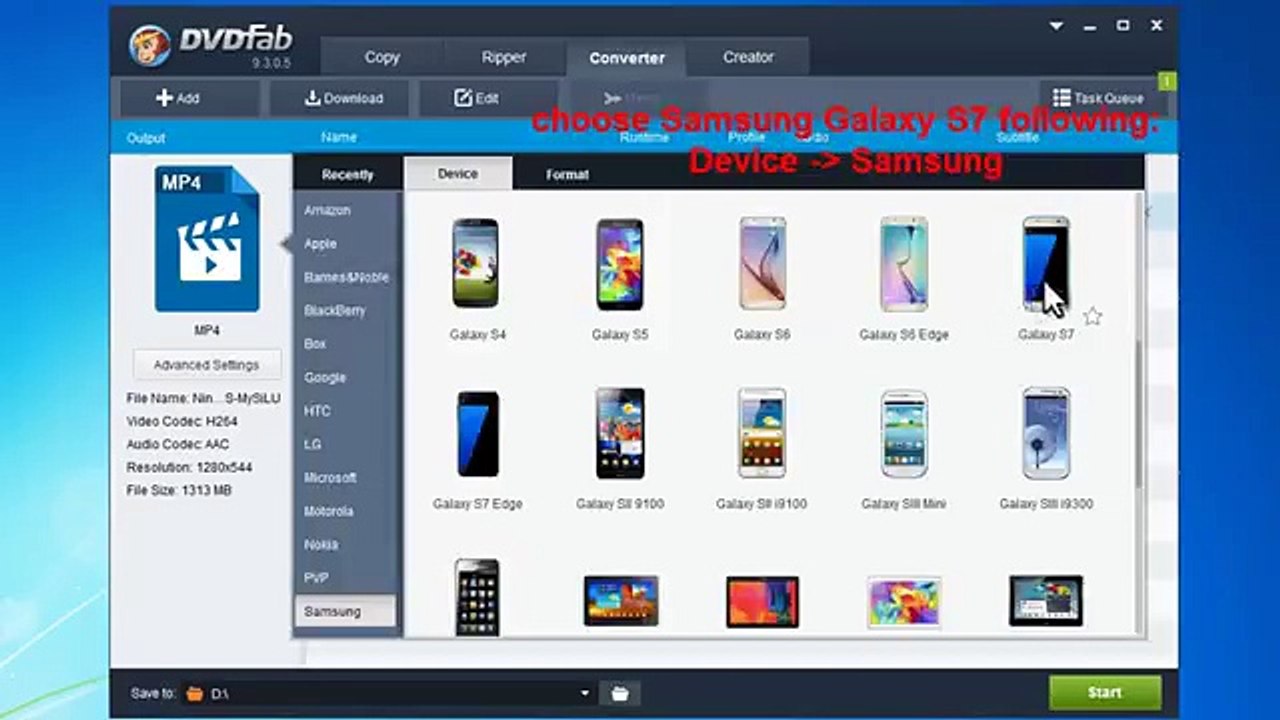Switch to the Converter tab
1280x720 pixels.
(627, 58)
